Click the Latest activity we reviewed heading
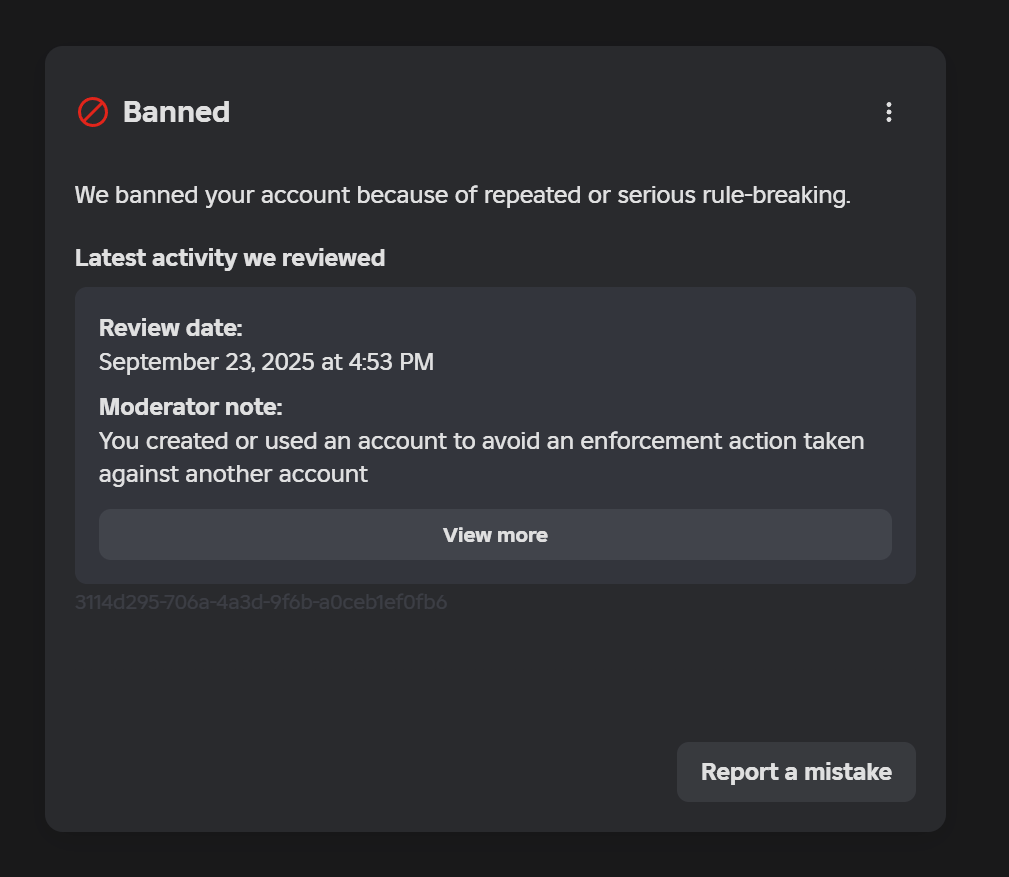Viewport: 1009px width, 877px height. click(230, 258)
